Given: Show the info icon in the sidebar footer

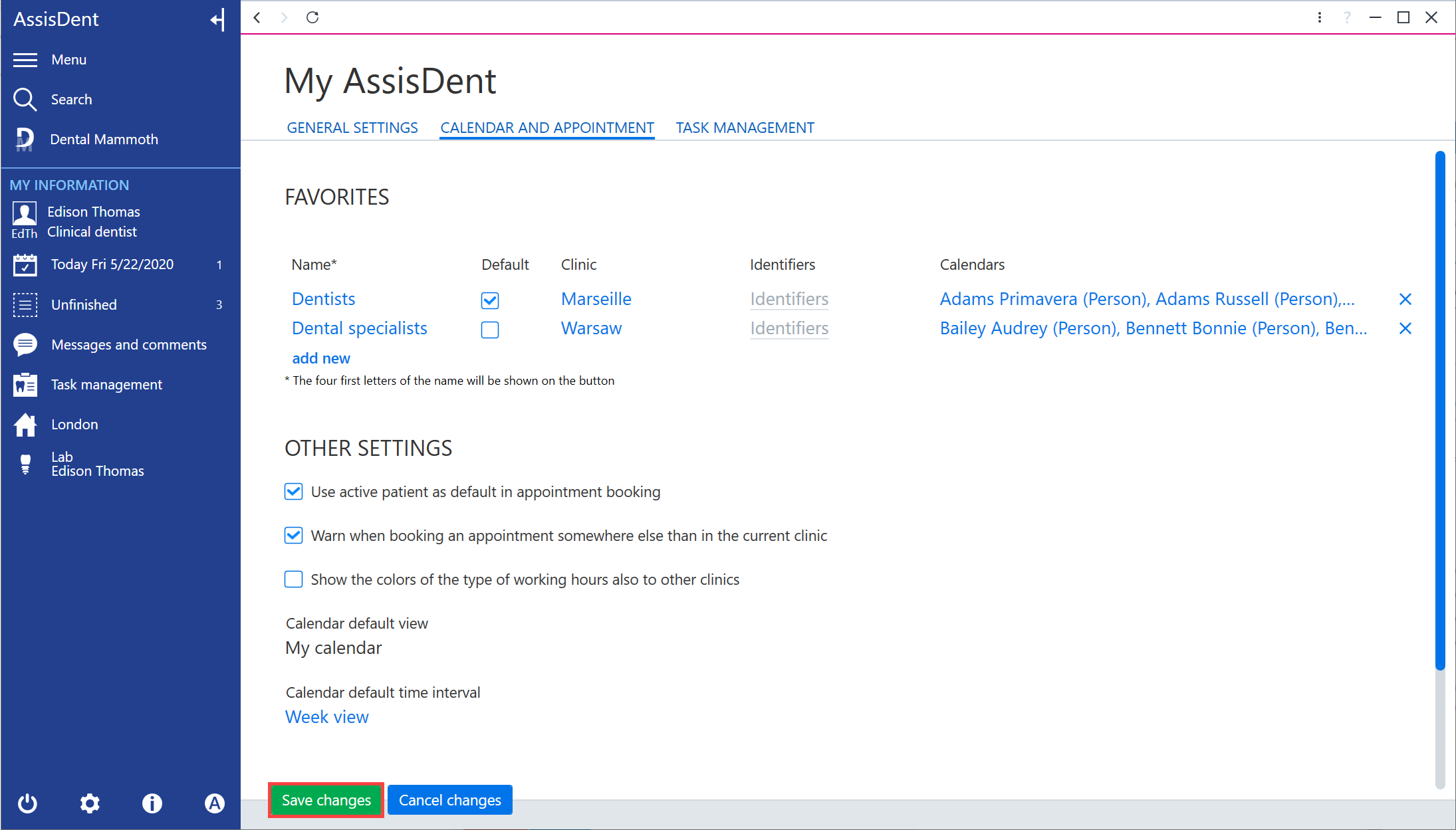Looking at the screenshot, I should (x=152, y=803).
